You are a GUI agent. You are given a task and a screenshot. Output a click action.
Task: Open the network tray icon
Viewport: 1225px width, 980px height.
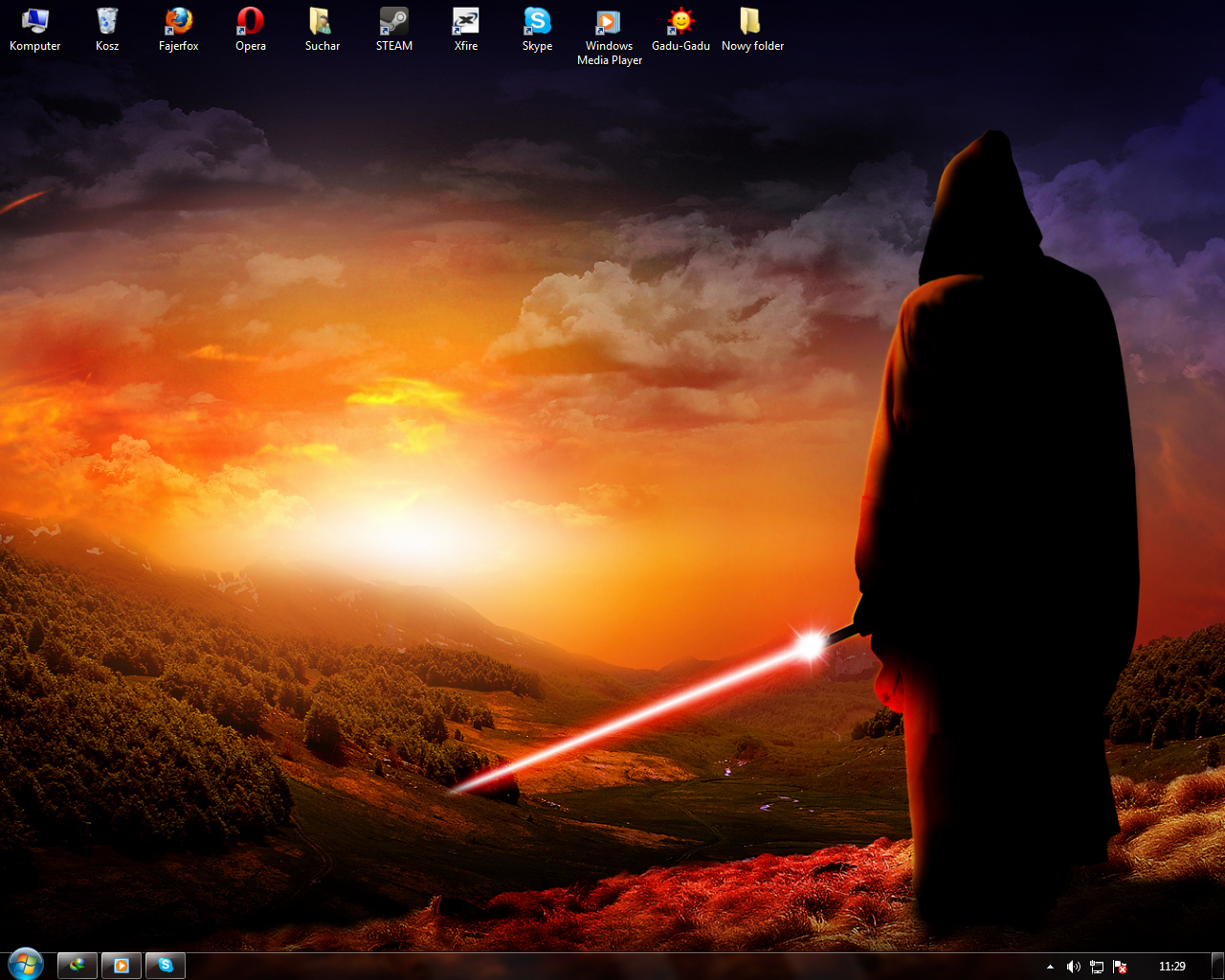pos(1097,967)
